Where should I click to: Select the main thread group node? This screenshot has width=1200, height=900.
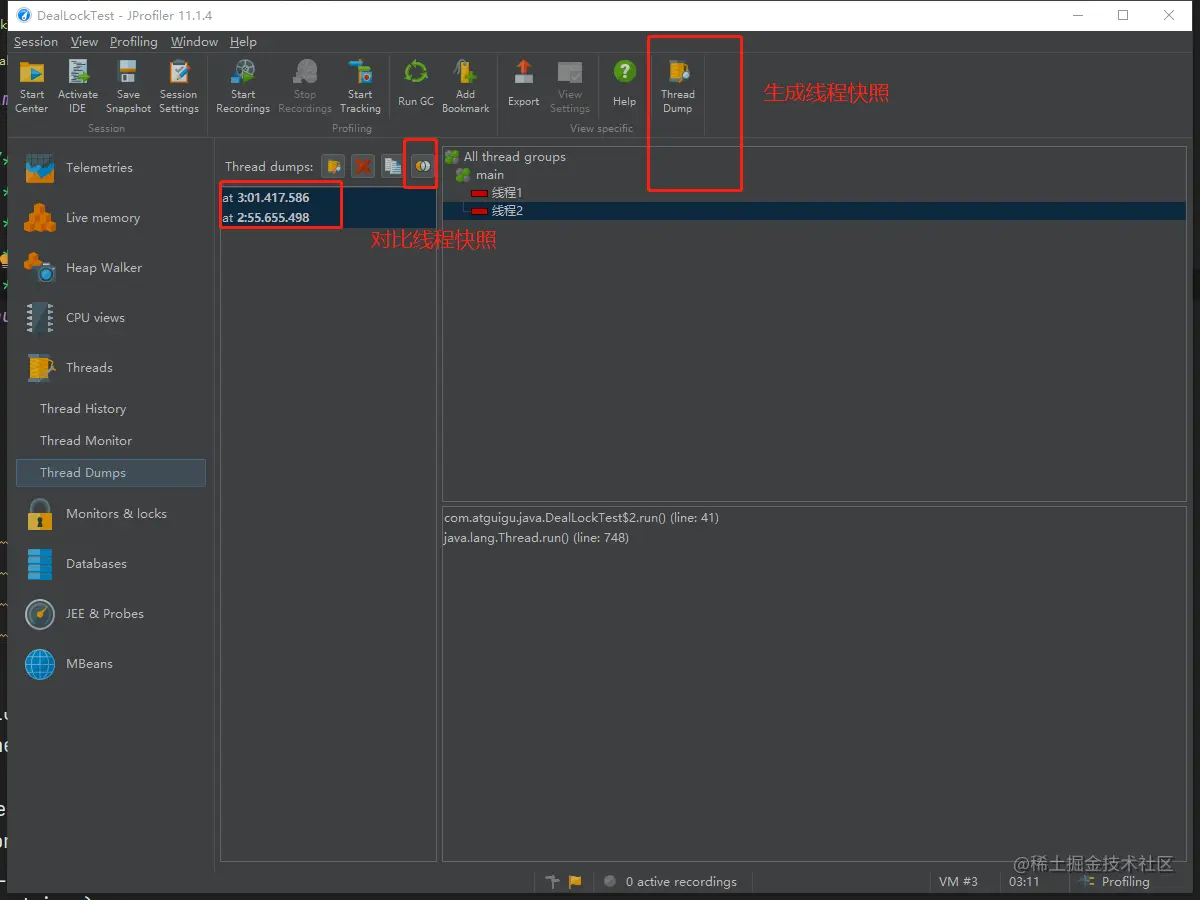click(480, 175)
